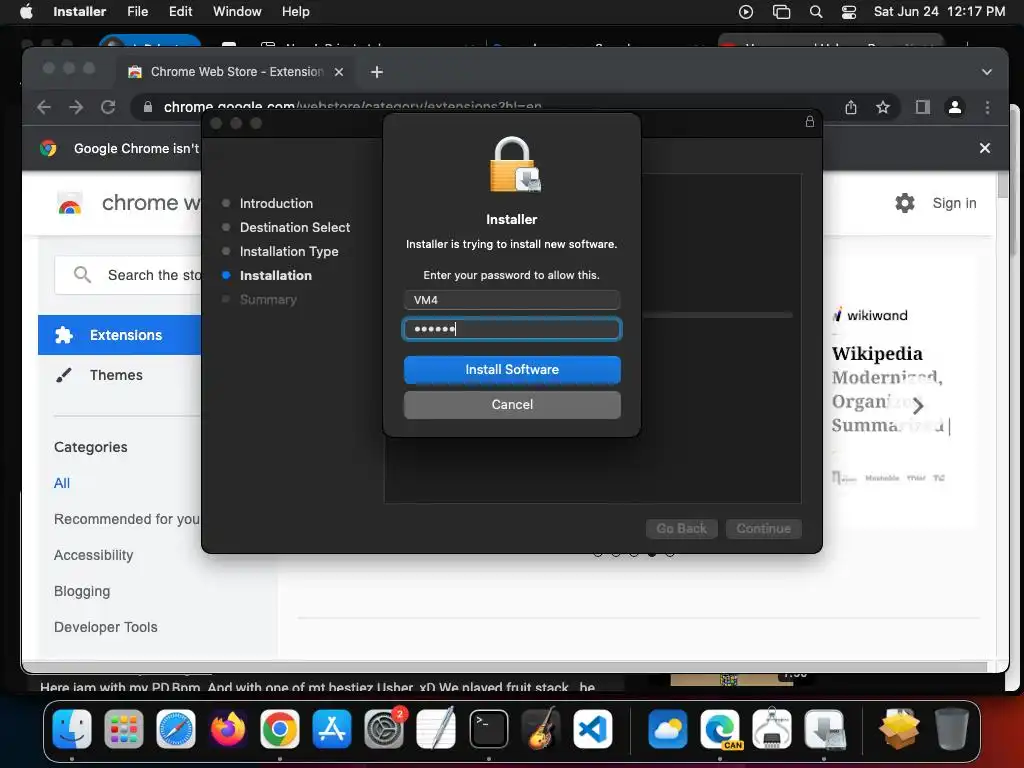1024x768 pixels.
Task: Go forward in Chrome
Action: 76,107
